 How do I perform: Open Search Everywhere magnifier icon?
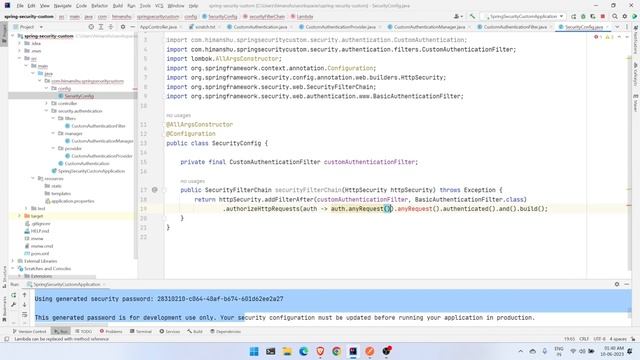[x=615, y=16]
